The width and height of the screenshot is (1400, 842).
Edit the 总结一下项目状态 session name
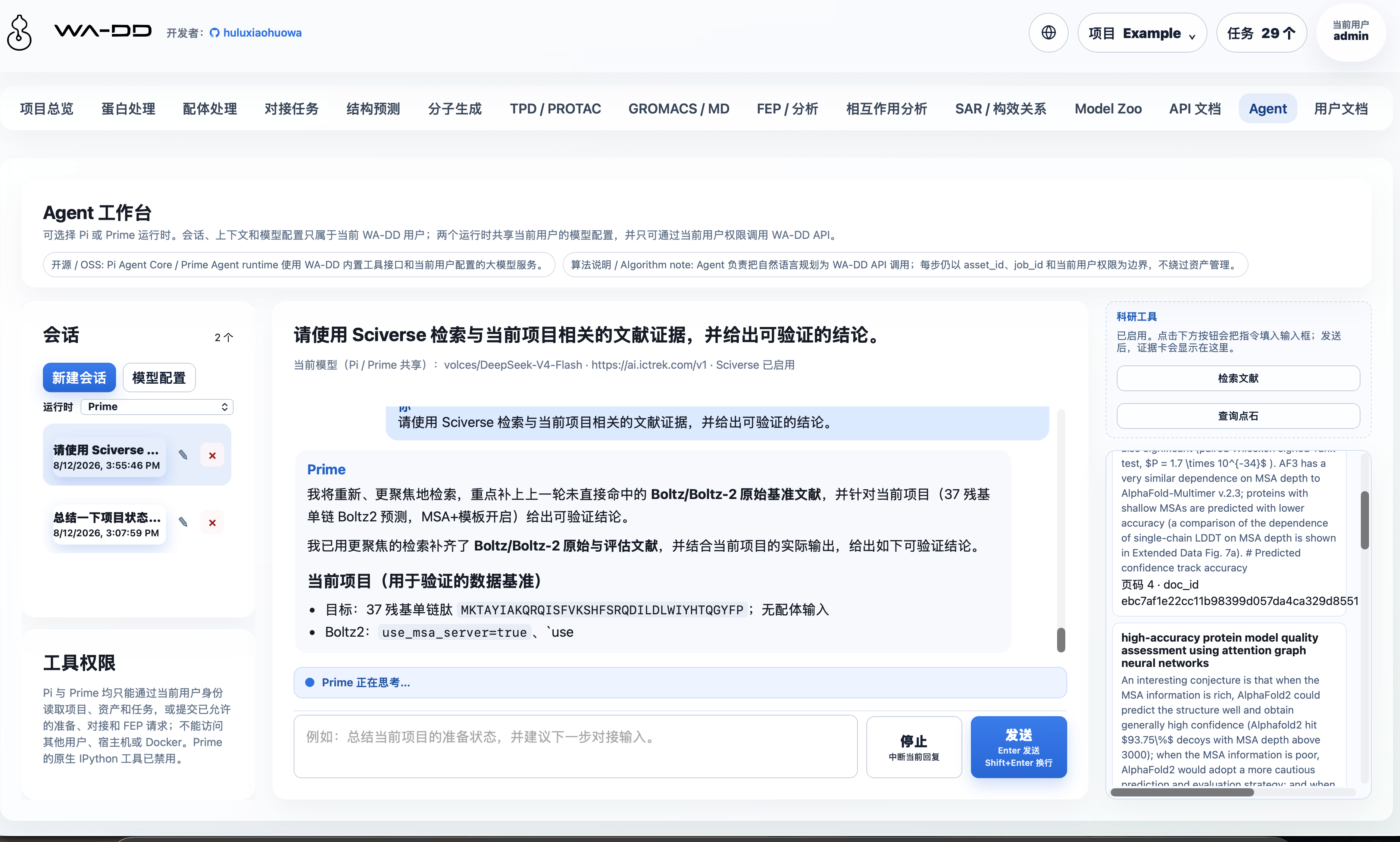tap(183, 522)
